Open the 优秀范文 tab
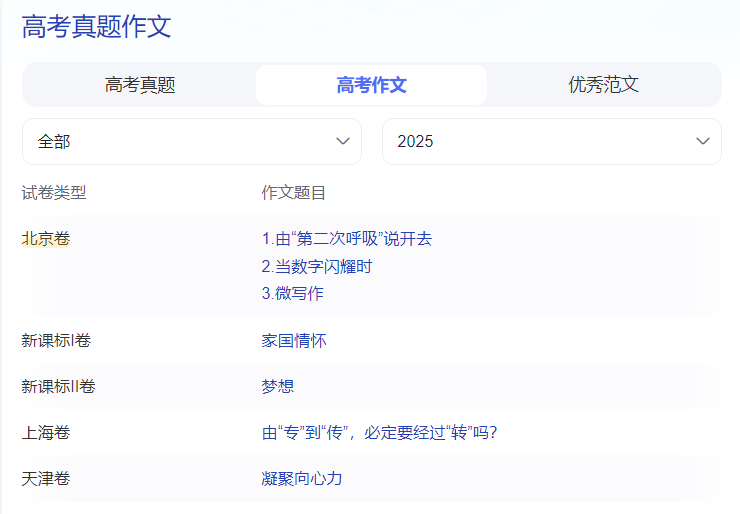 pyautogui.click(x=603, y=85)
